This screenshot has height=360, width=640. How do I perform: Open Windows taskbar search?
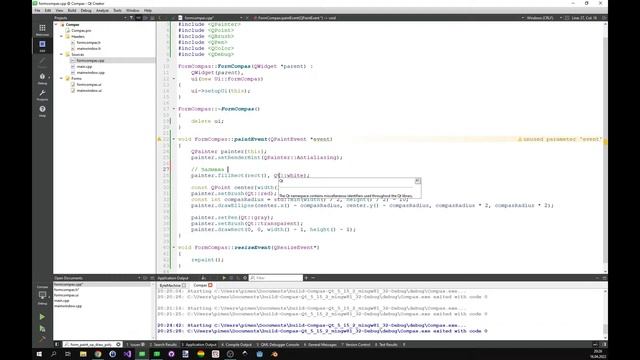tap(53, 354)
